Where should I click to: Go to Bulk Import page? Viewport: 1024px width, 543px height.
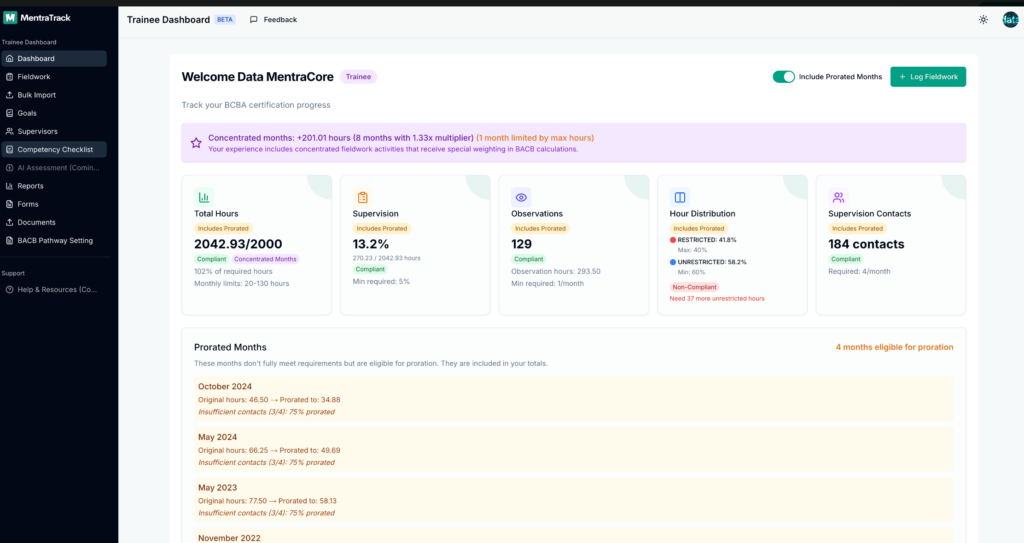(37, 95)
